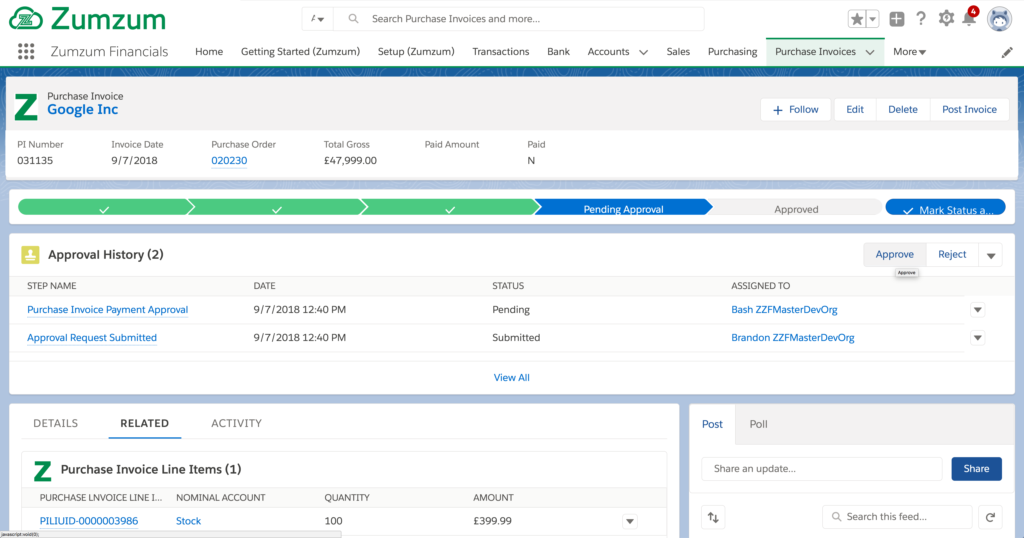
Task: Open row menu for Purchase Invoice Payment Approval
Action: pyautogui.click(x=978, y=310)
